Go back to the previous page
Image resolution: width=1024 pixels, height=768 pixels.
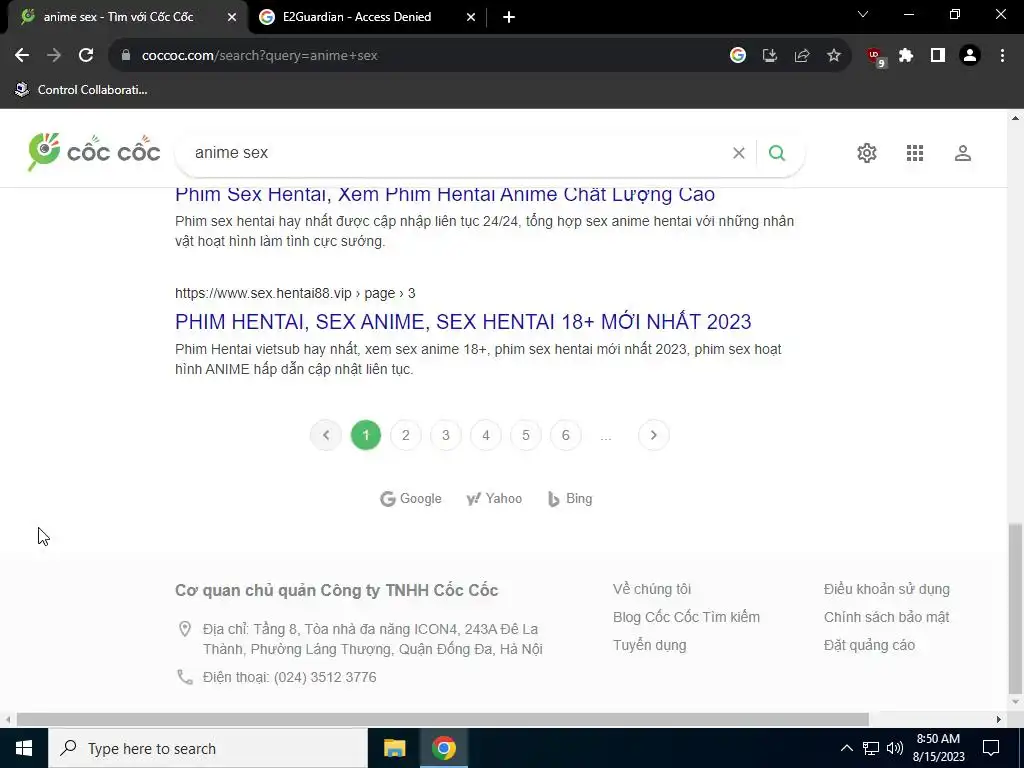pyautogui.click(x=22, y=56)
